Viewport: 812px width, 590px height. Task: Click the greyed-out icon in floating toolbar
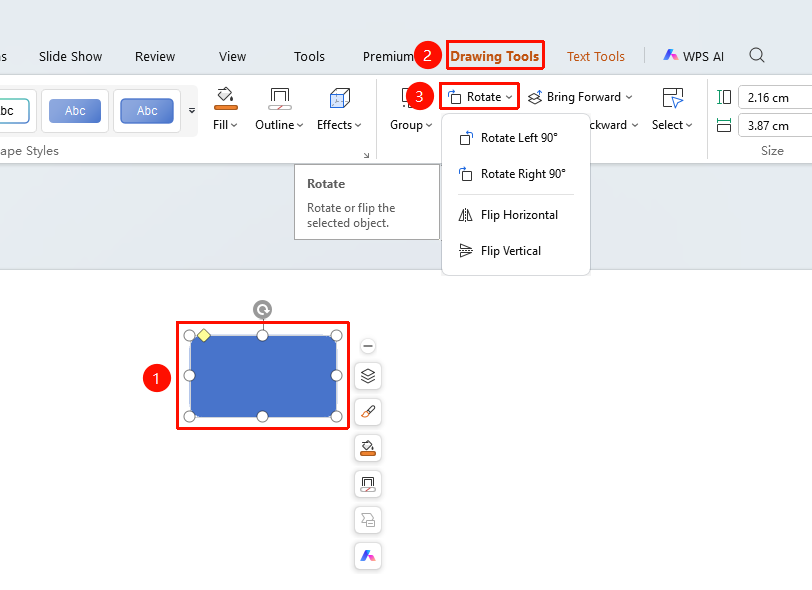[x=368, y=520]
